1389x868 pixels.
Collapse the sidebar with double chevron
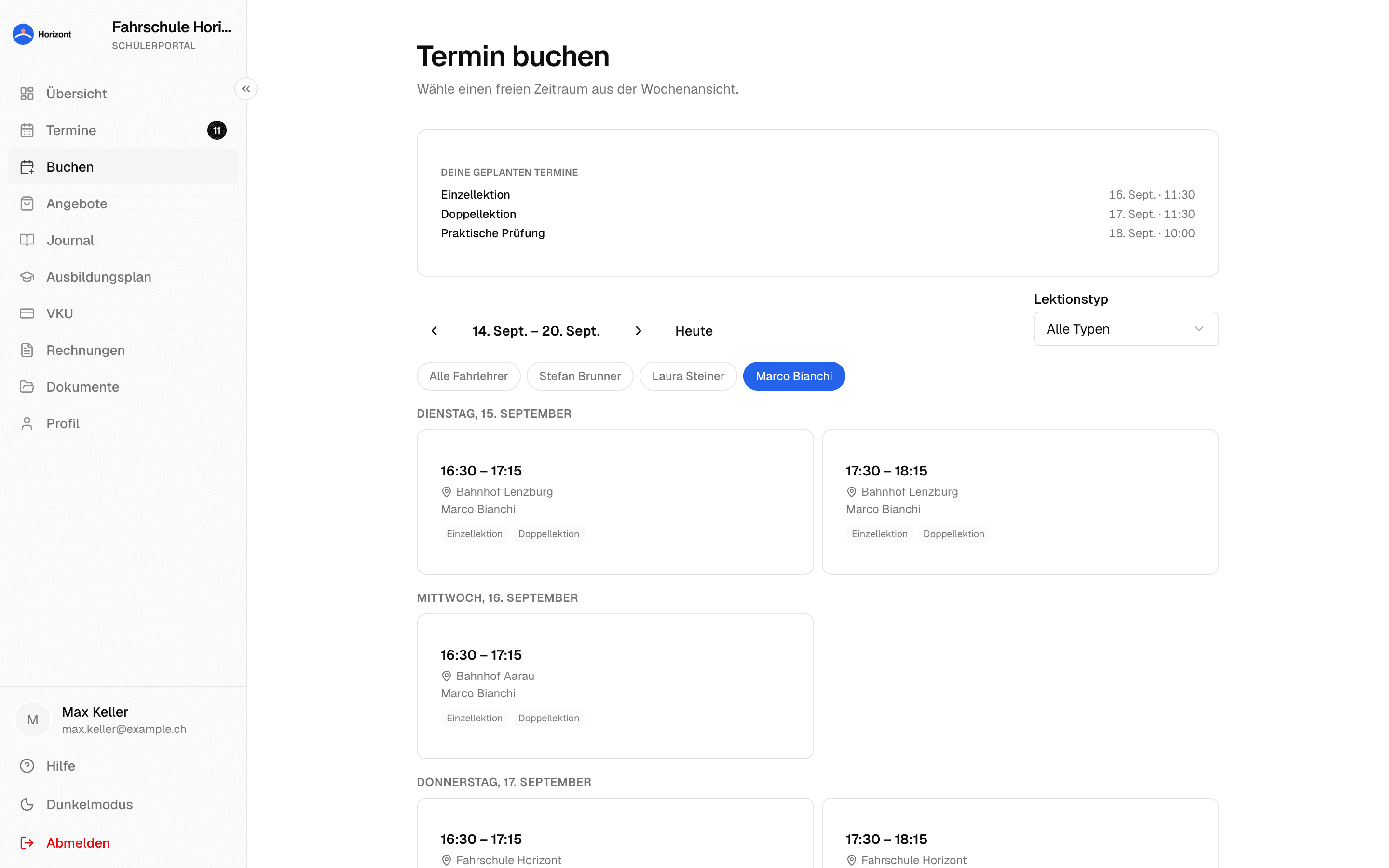coord(245,89)
